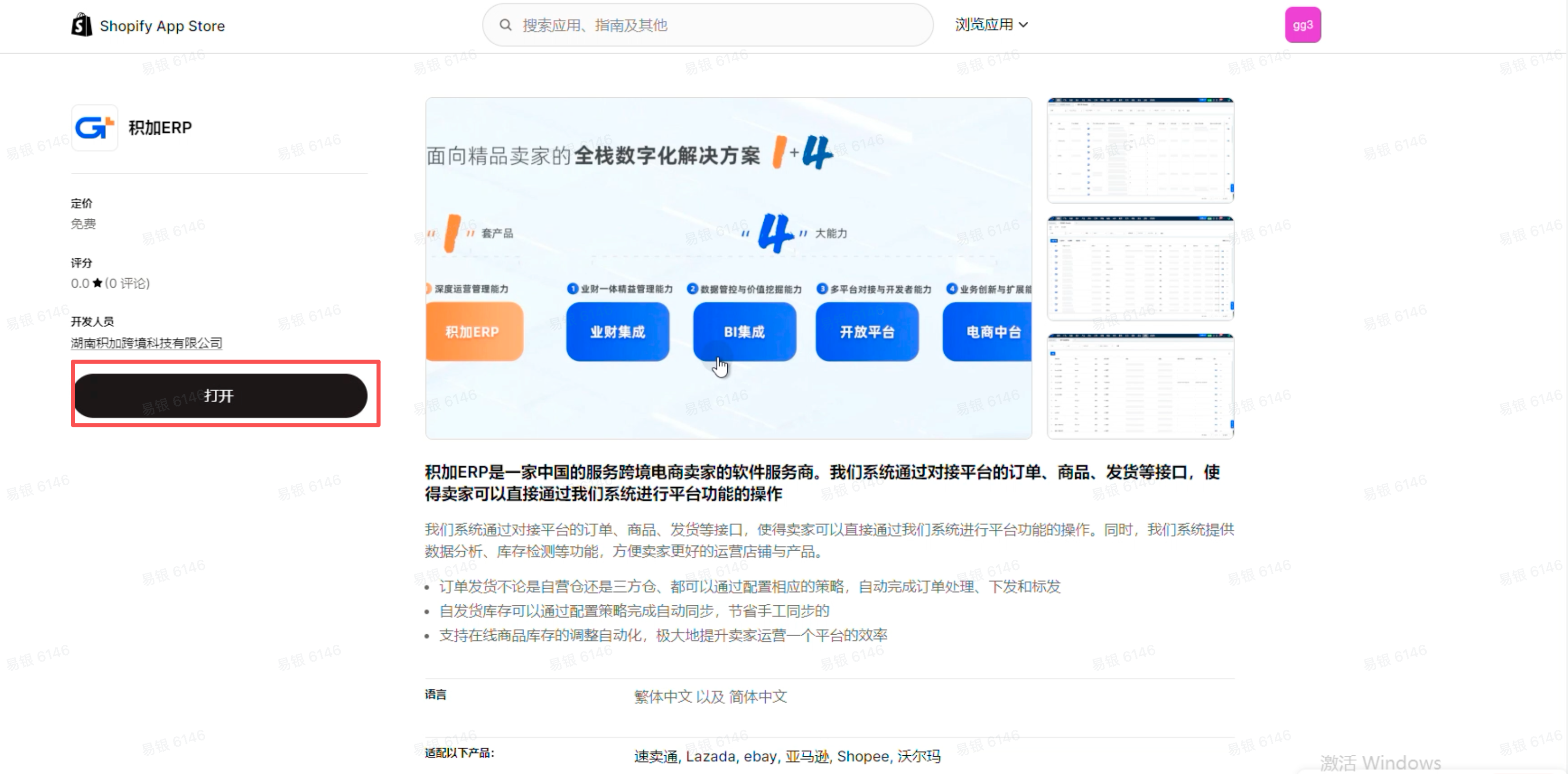
Task: Open the first screenshot thumbnail
Action: coord(1140,150)
